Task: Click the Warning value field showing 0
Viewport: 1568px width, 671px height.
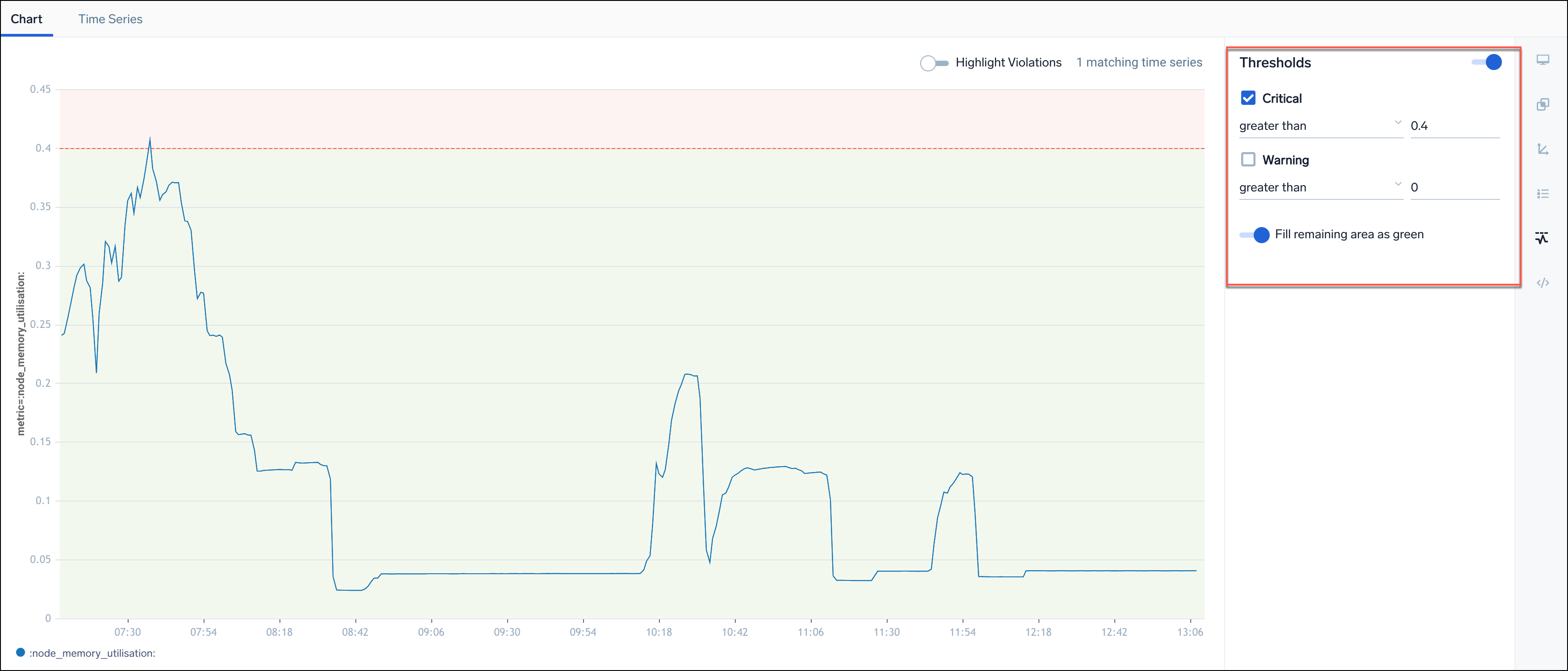Action: (x=1454, y=187)
